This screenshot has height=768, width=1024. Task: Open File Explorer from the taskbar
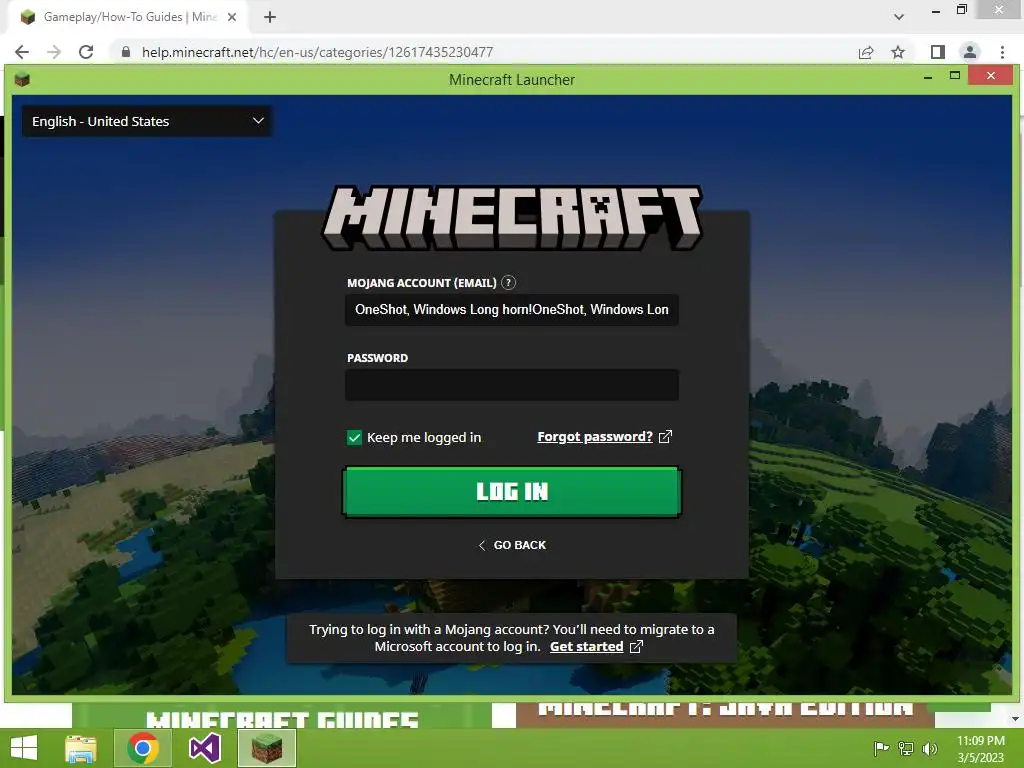click(x=81, y=748)
